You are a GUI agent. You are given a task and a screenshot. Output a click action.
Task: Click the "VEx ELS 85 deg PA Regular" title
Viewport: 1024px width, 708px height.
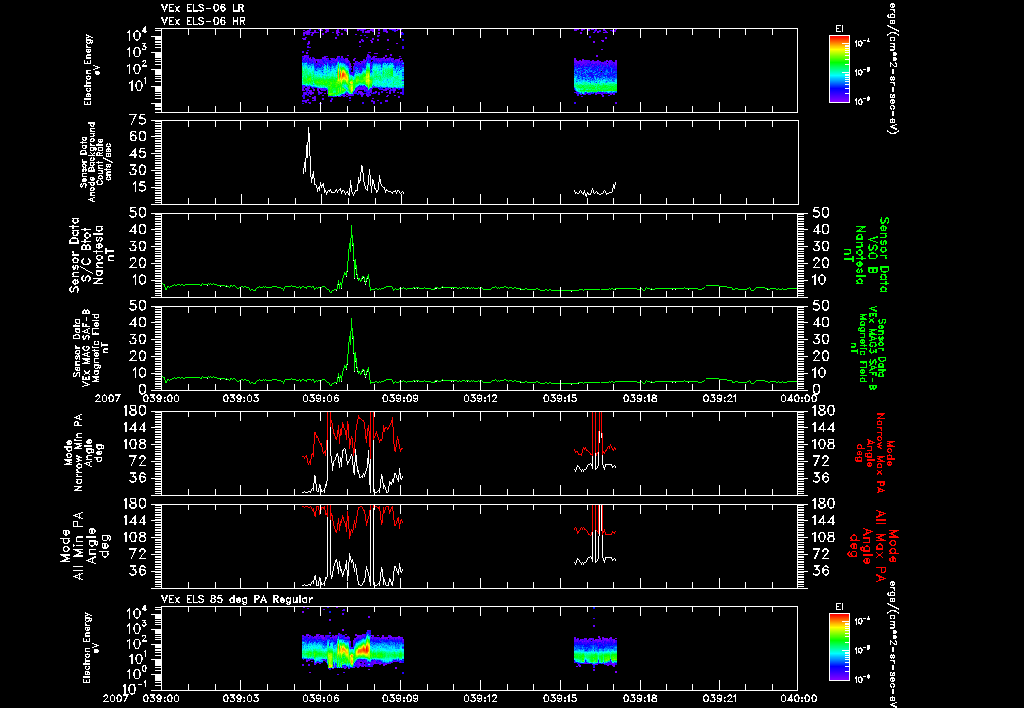(236, 599)
